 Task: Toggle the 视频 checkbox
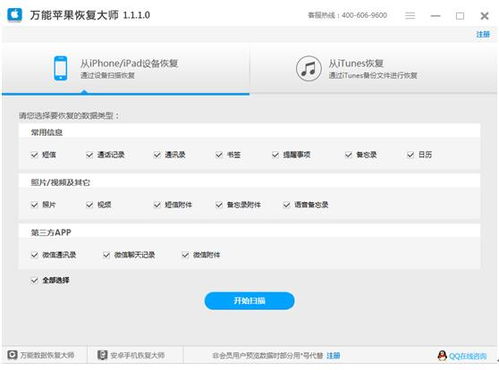tap(89, 205)
